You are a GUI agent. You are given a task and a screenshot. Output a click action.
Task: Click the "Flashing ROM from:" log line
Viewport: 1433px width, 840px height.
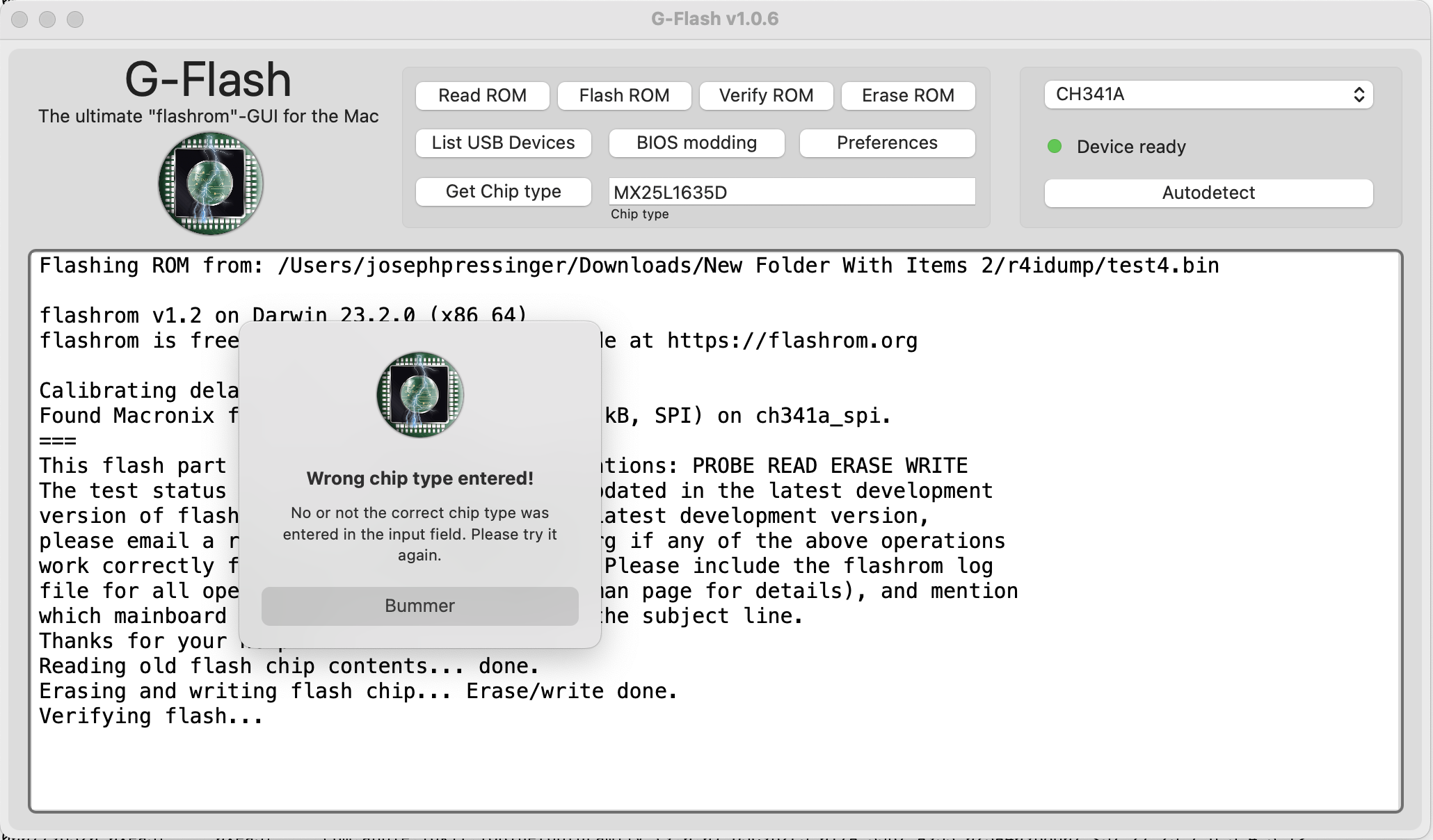629,266
